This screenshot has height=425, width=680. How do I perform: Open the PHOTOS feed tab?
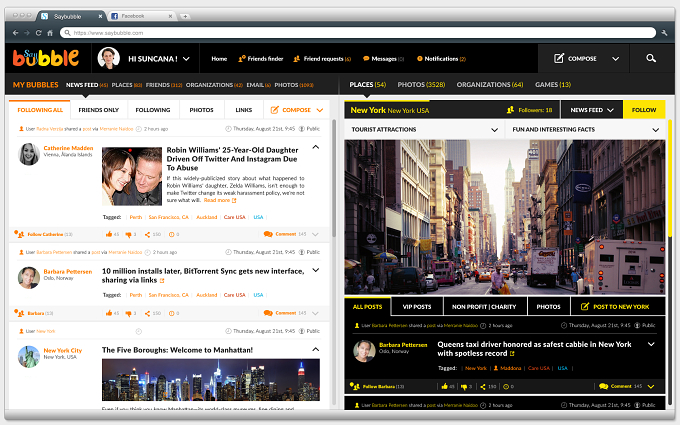[x=201, y=110]
